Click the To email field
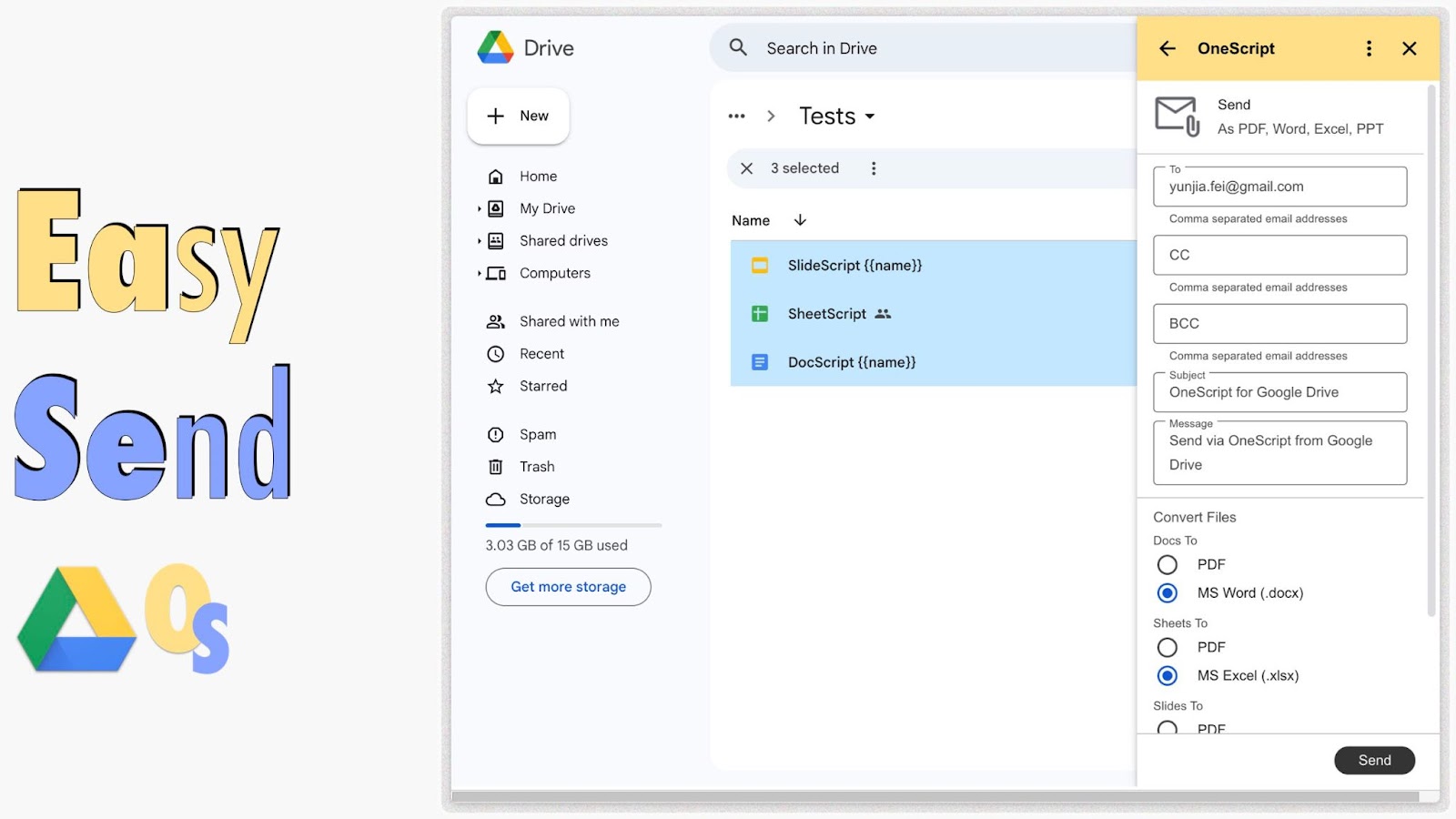Viewport: 1456px width, 819px height. 1279,187
